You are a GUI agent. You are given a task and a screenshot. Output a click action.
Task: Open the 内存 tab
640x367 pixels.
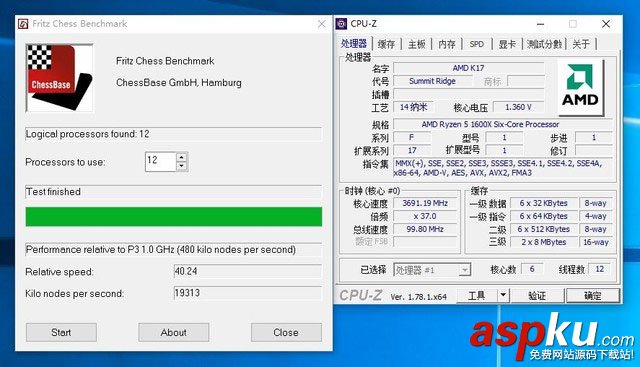[447, 44]
